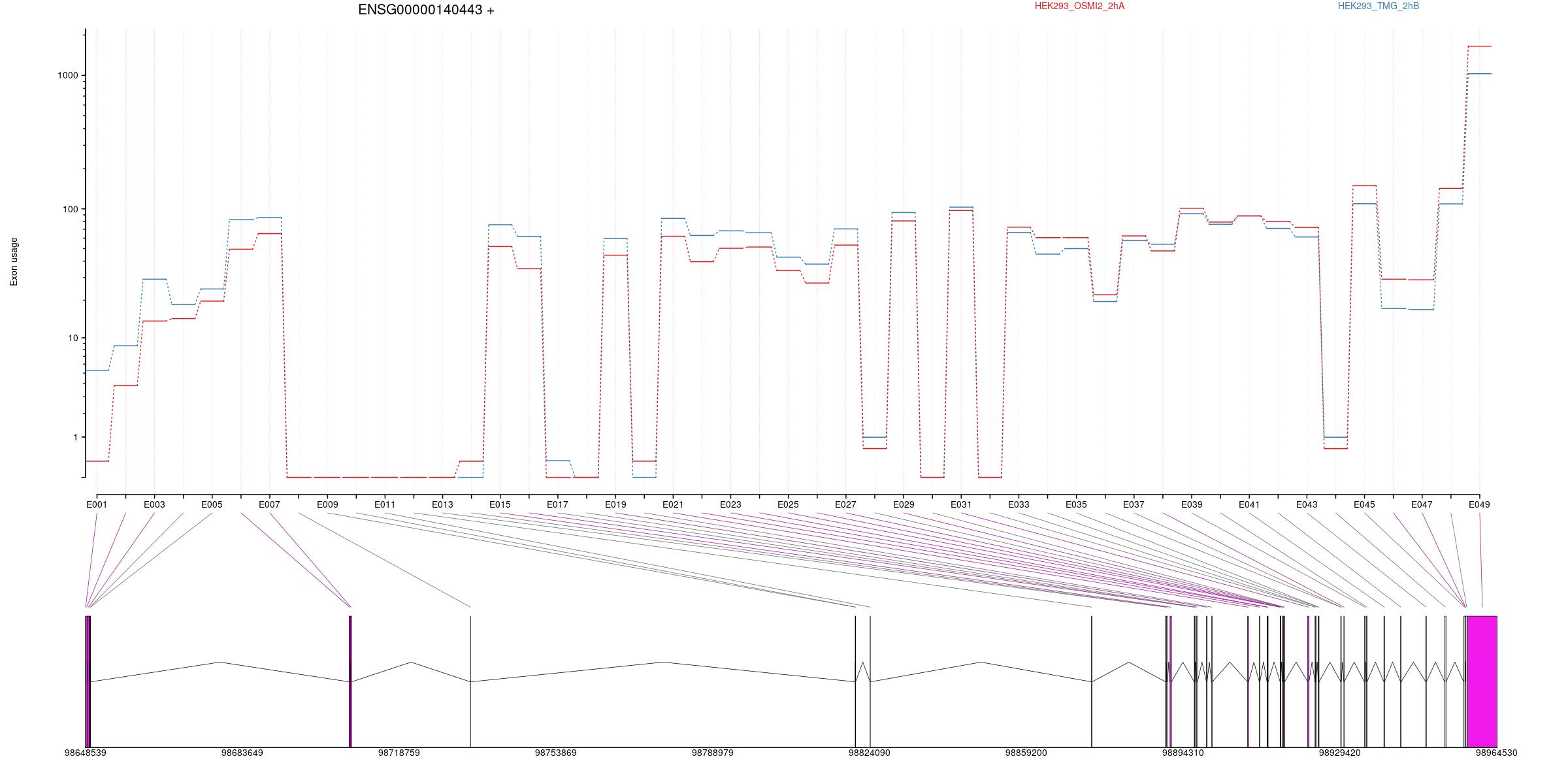This screenshot has width=1568, height=784.
Task: Click exon label E001
Action: [97, 504]
